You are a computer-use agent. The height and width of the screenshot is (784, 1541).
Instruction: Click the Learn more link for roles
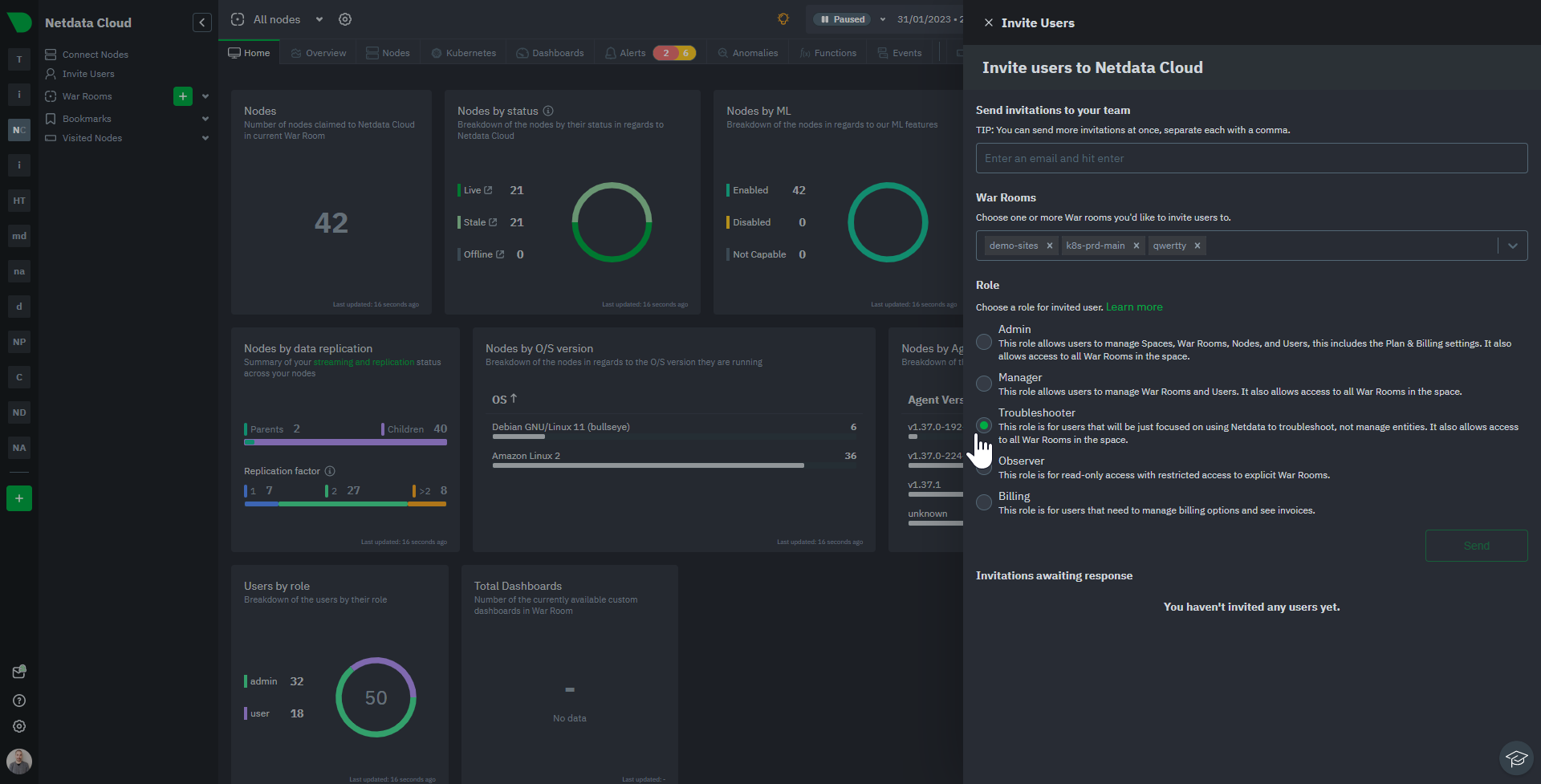[x=1134, y=307]
